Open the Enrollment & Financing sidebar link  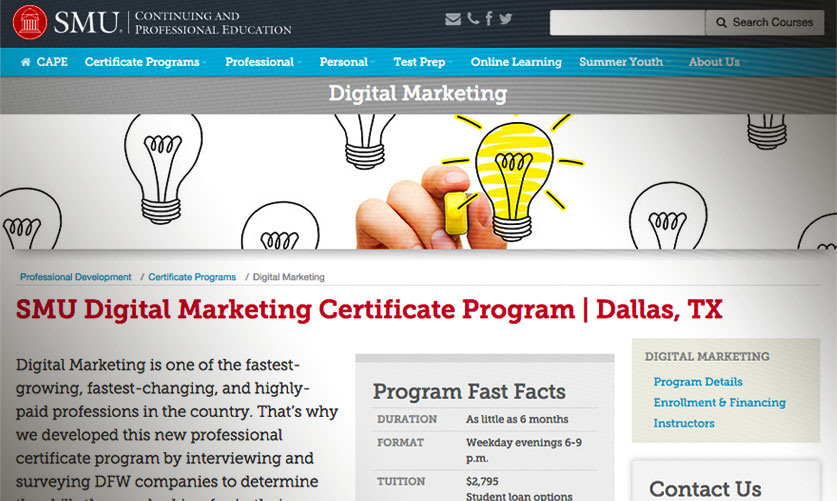(x=719, y=403)
